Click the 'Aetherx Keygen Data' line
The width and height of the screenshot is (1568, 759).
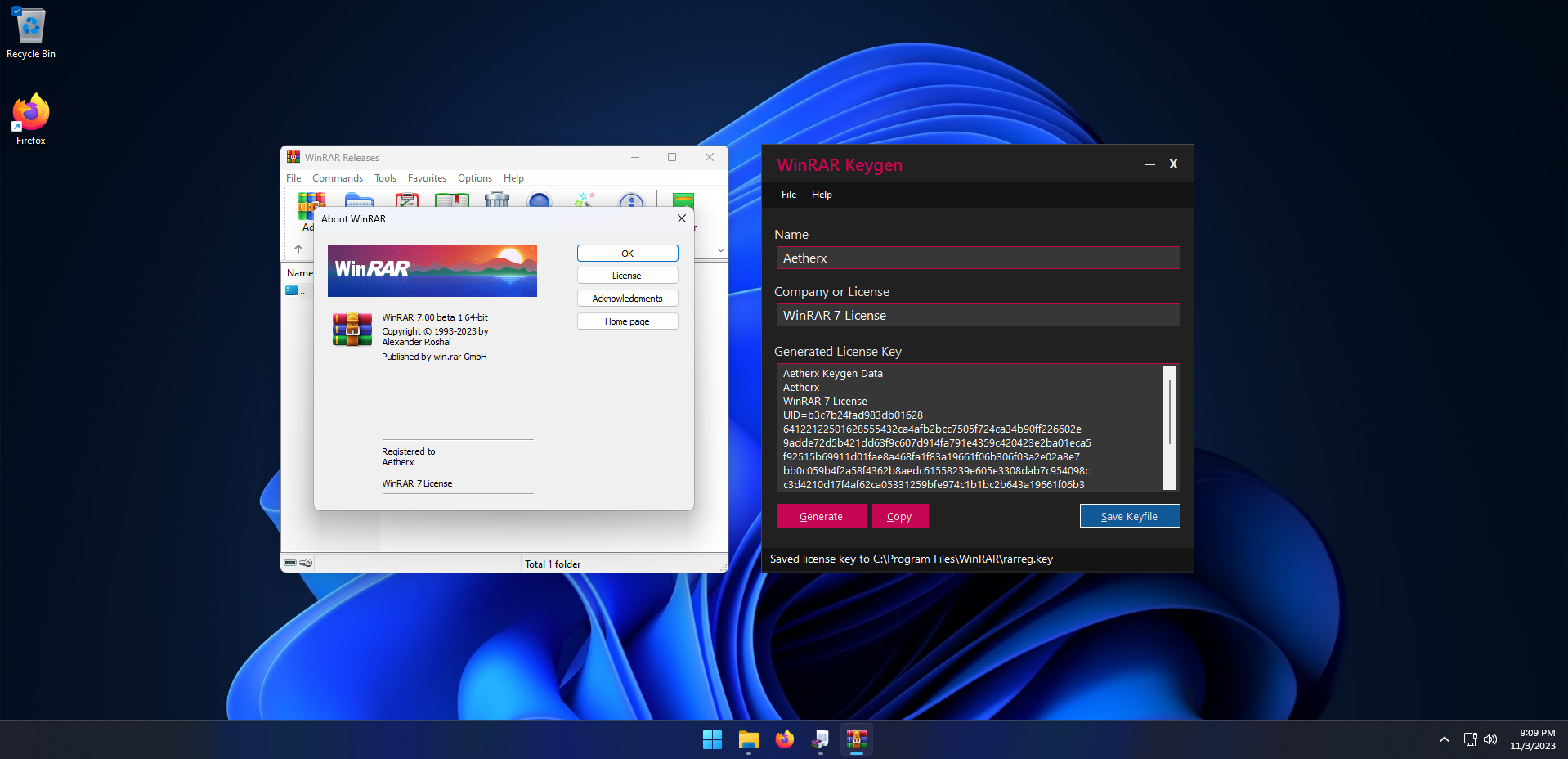pyautogui.click(x=833, y=374)
